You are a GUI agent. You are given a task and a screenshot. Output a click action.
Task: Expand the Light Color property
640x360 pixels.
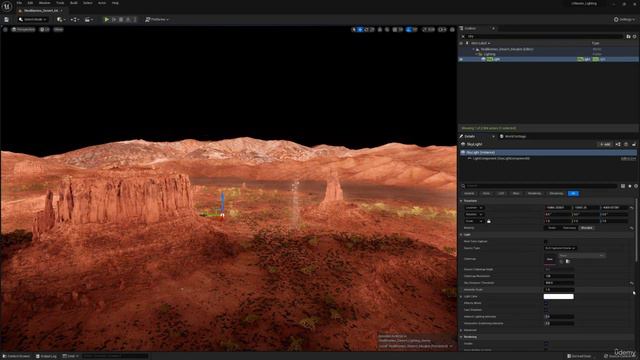461,296
